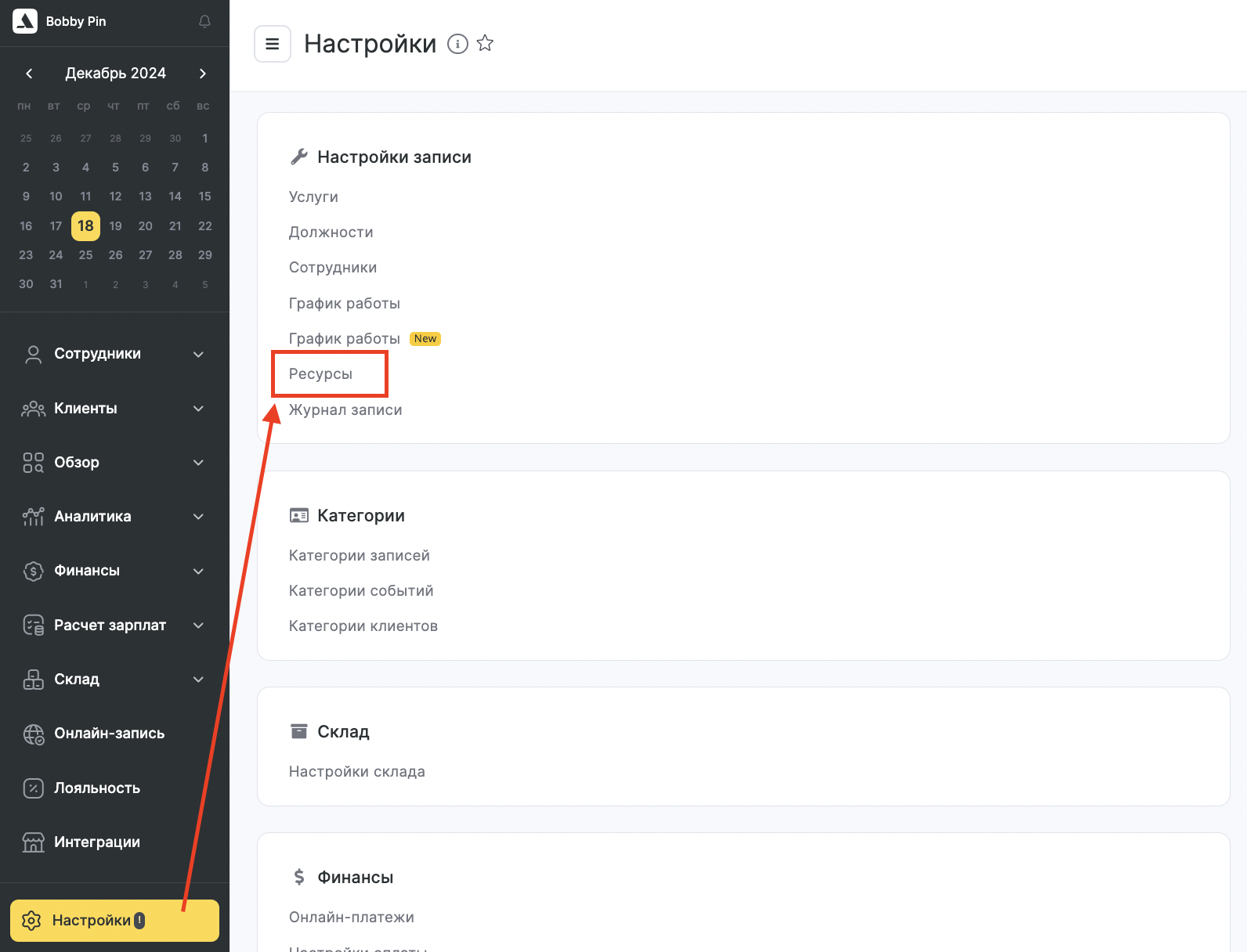This screenshot has height=952, width=1247.
Task: Open График работы link marked New
Action: (x=345, y=338)
